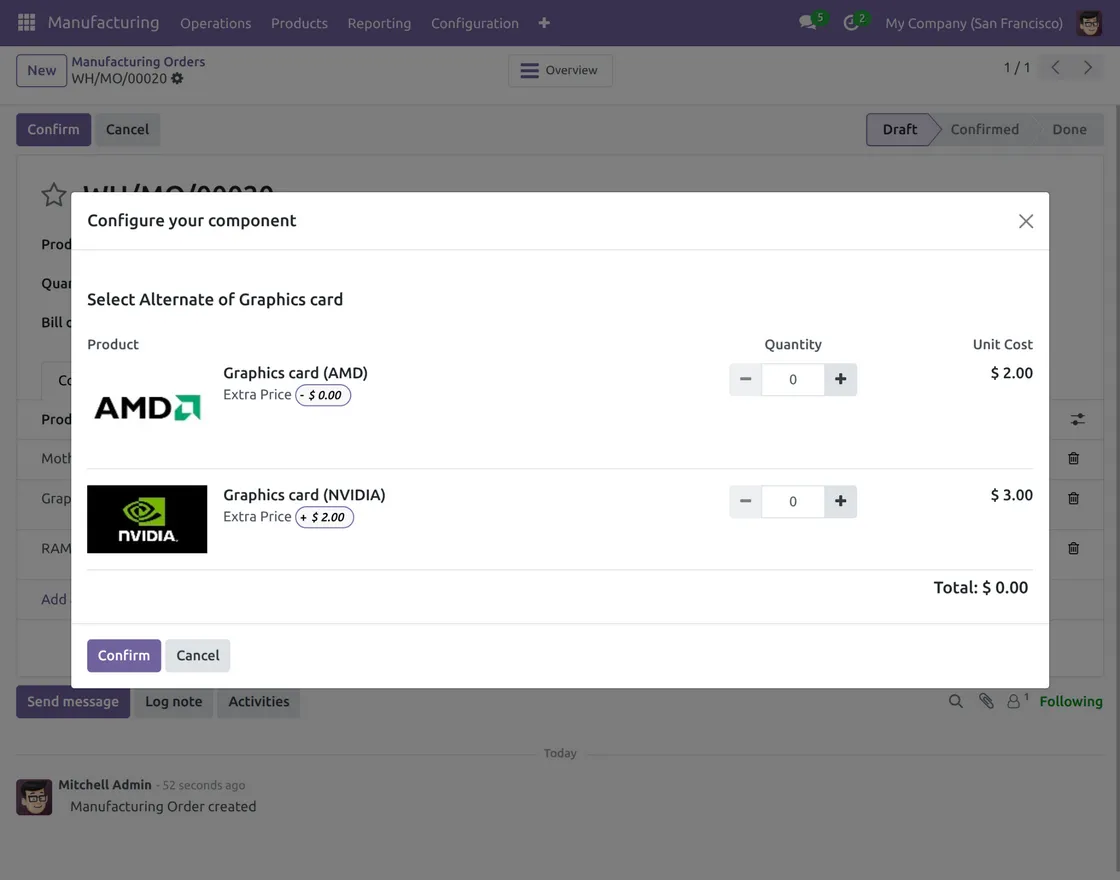
Task: Open the apps grid menu icon
Action: (26, 23)
